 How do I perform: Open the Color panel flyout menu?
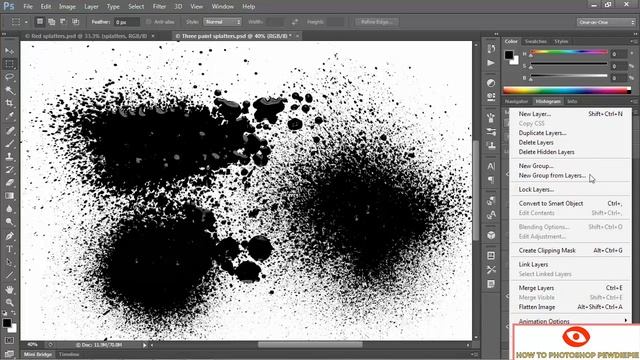(x=633, y=41)
